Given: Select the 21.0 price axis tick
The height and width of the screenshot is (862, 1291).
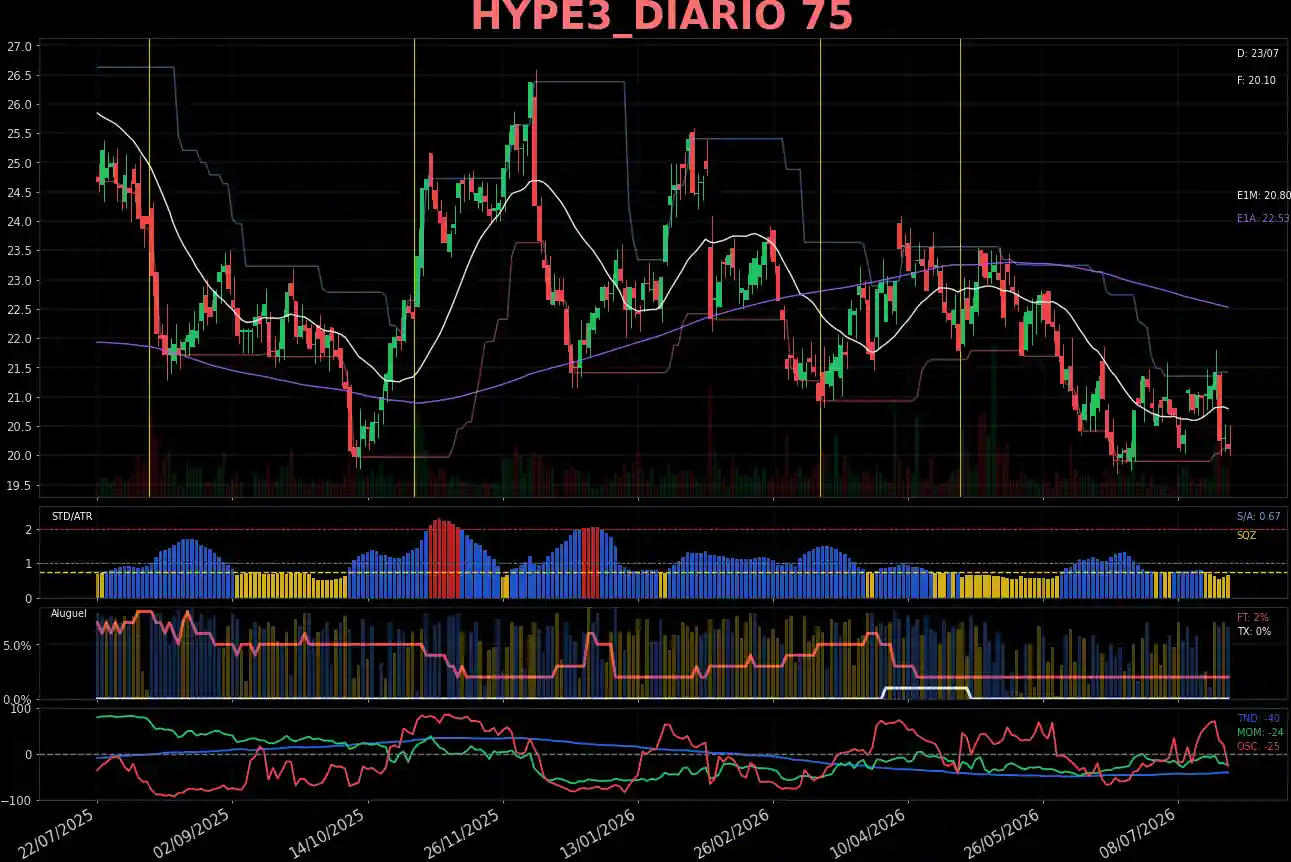Looking at the screenshot, I should (x=20, y=398).
